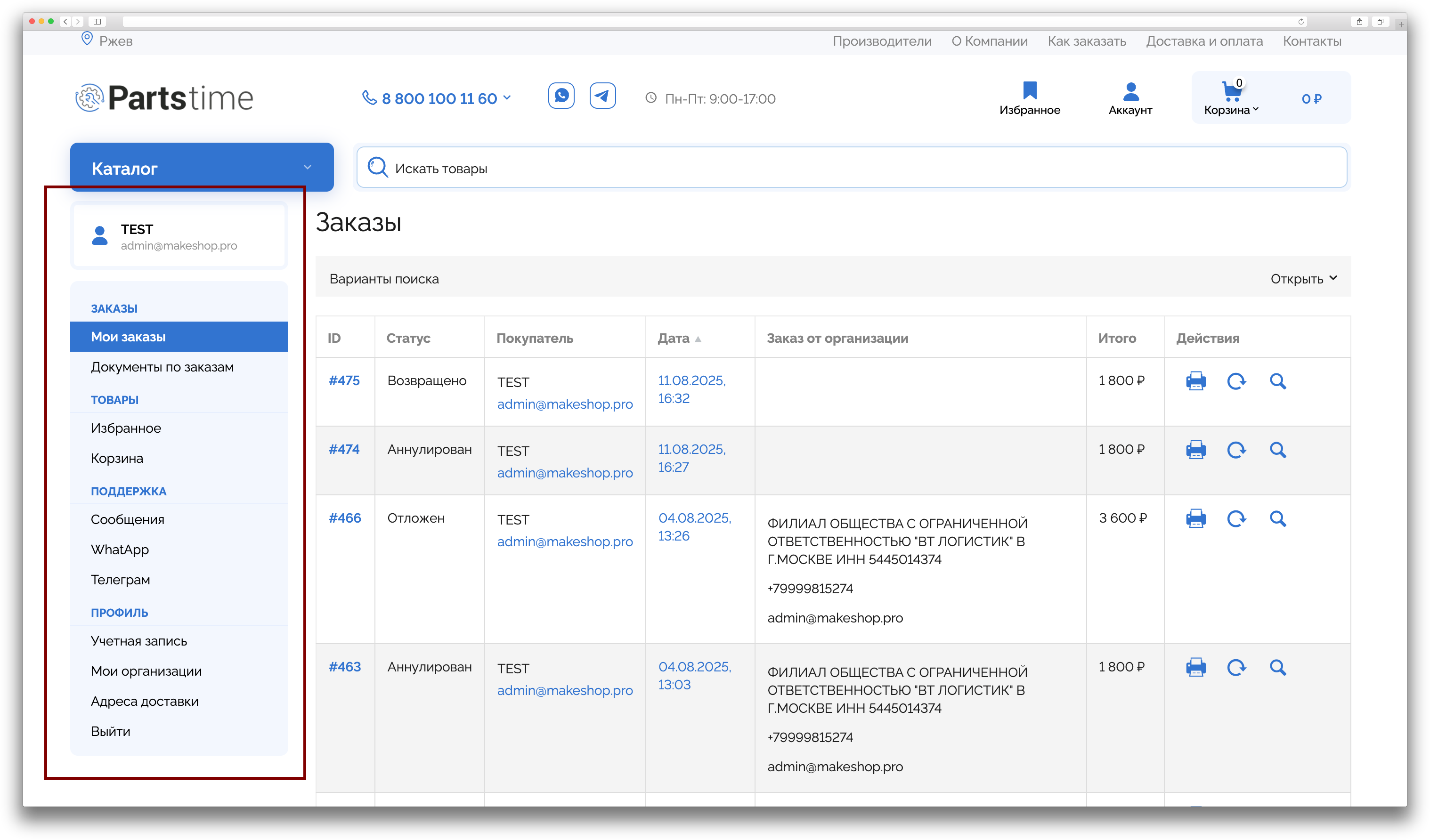Repeat order #474 using refresh icon
Screen dimensions: 1430x840
pos(1236,450)
